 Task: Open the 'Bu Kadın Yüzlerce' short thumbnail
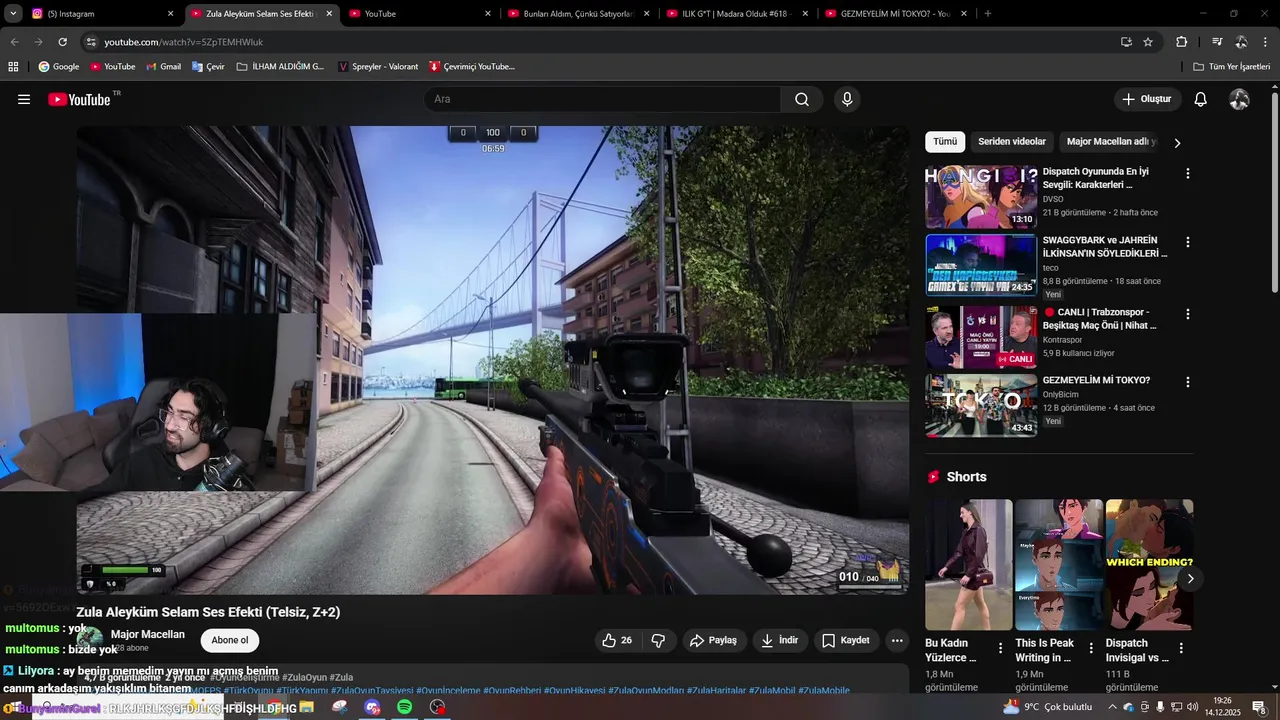click(x=969, y=565)
